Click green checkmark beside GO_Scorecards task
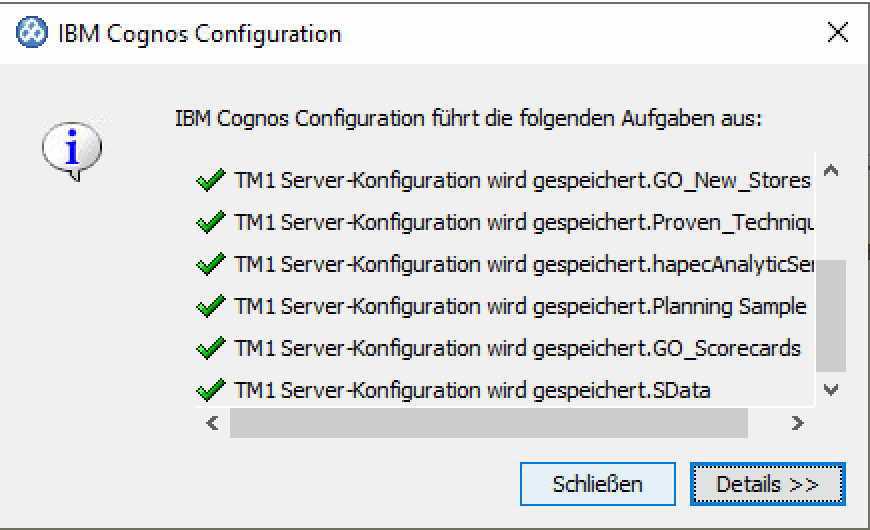Viewport: 870px width, 530px height. [210, 349]
